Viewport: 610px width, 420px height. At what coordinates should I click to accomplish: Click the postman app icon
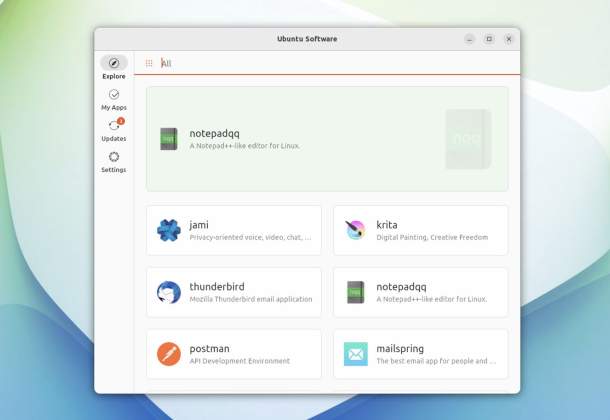[x=168, y=354]
